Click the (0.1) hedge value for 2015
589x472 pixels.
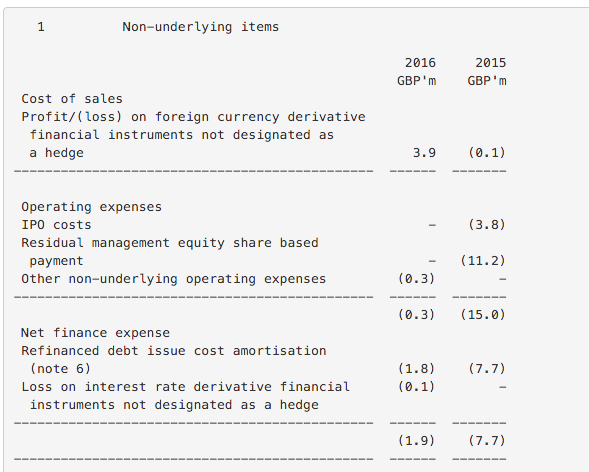pyautogui.click(x=487, y=153)
